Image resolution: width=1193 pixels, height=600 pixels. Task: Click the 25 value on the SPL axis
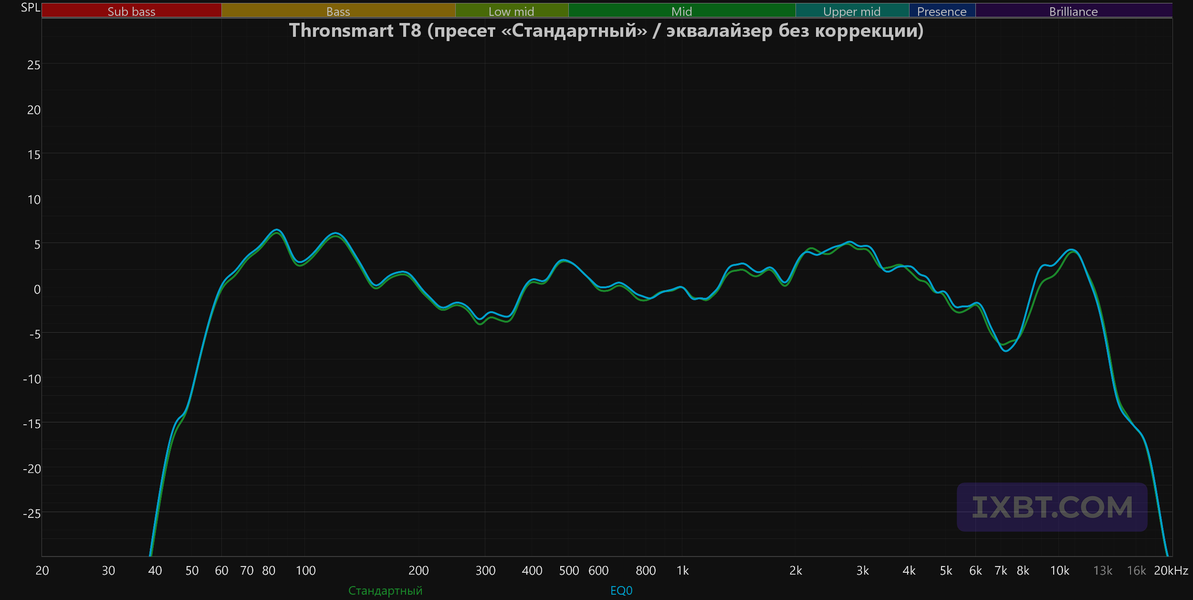33,65
